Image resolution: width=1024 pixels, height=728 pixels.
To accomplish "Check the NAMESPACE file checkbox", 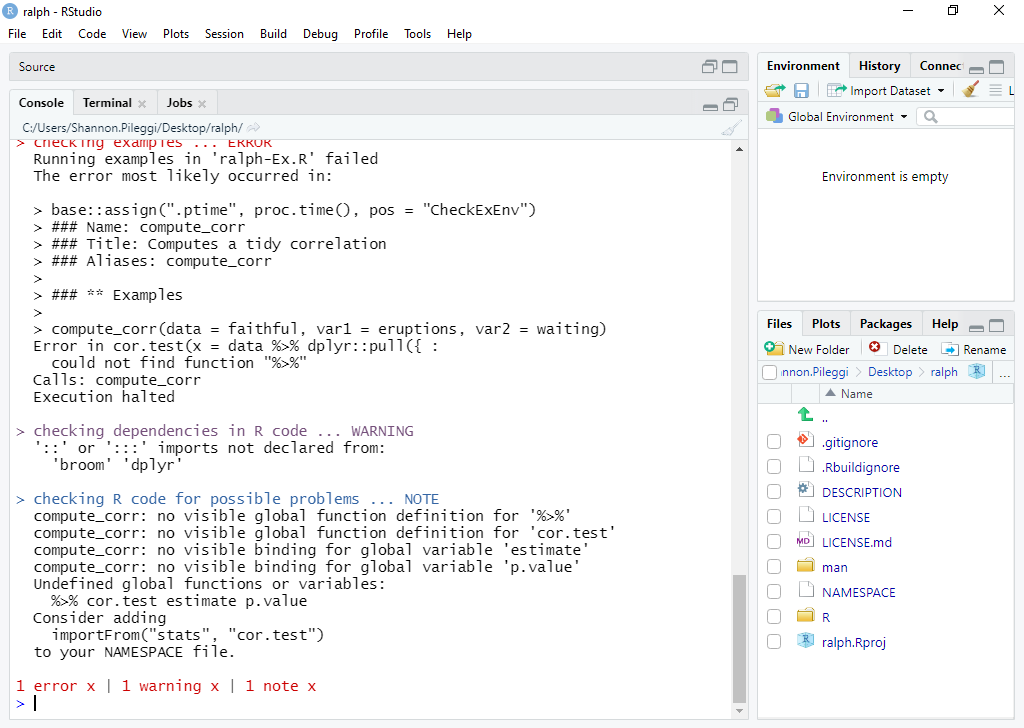I will (x=774, y=592).
